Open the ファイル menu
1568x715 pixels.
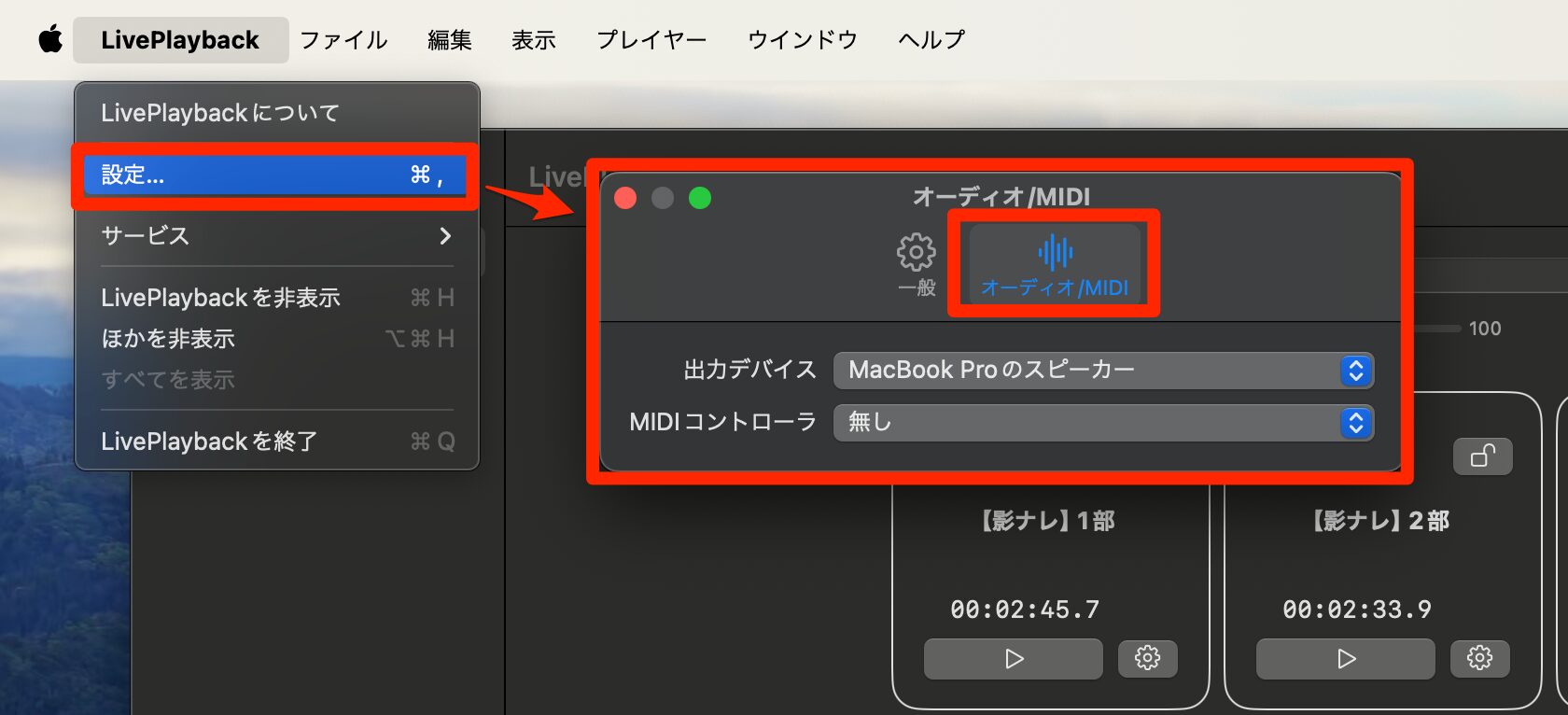click(x=343, y=40)
